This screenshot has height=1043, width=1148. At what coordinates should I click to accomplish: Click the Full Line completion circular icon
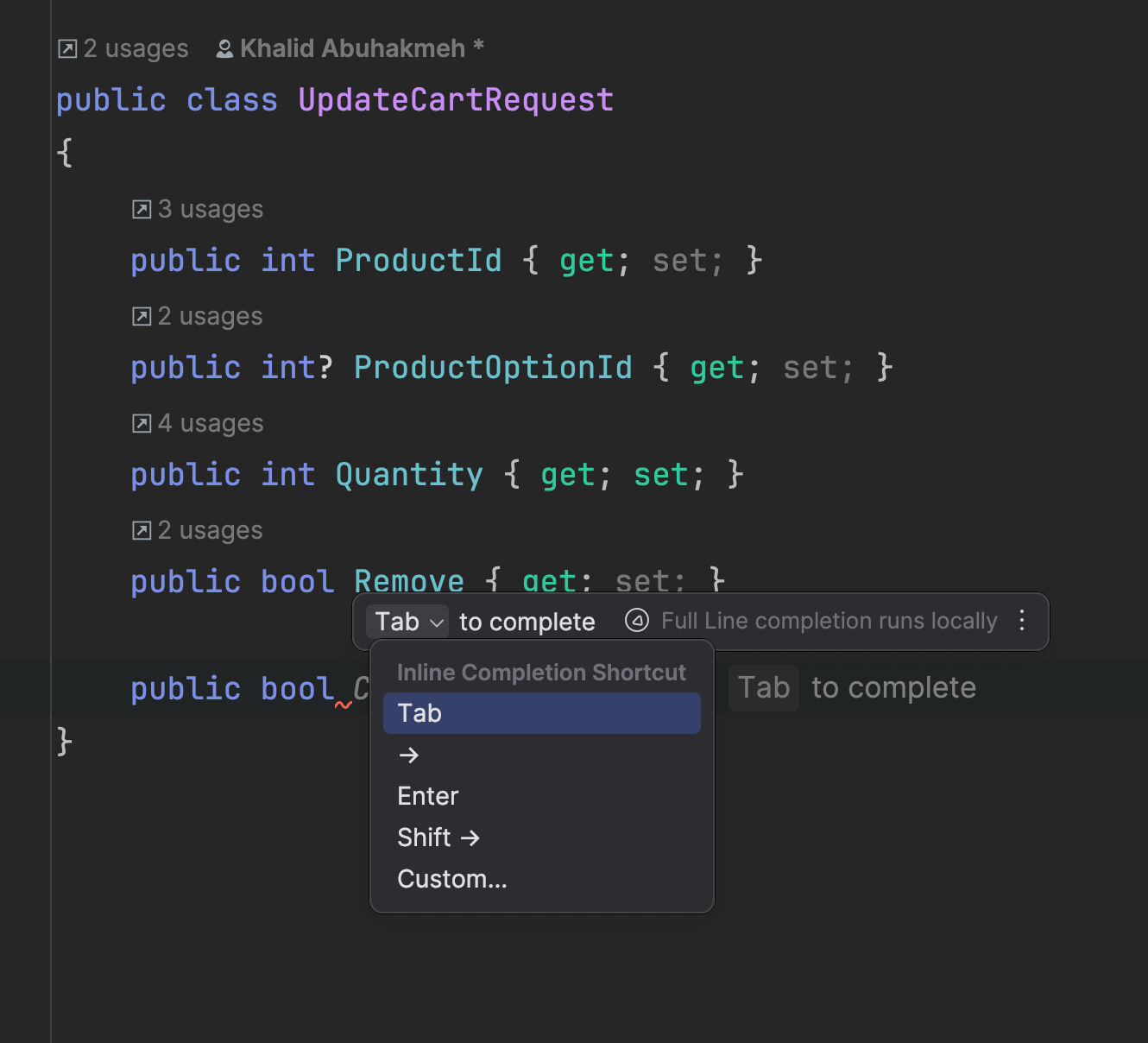click(637, 621)
